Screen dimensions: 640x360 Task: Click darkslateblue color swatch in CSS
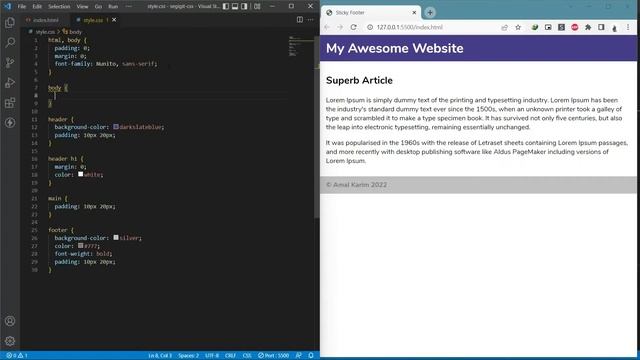pos(116,127)
